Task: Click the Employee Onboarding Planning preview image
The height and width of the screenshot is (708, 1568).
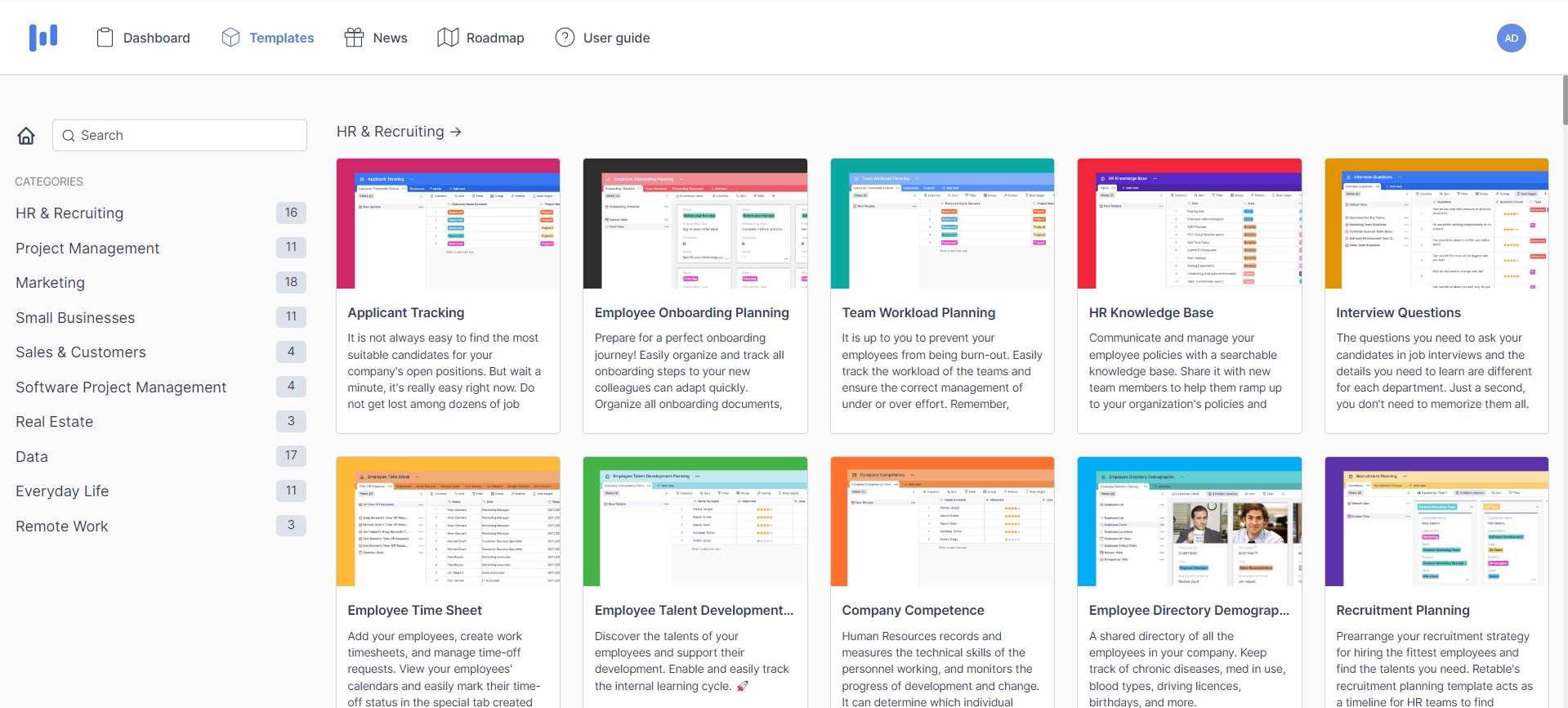Action: (x=695, y=224)
